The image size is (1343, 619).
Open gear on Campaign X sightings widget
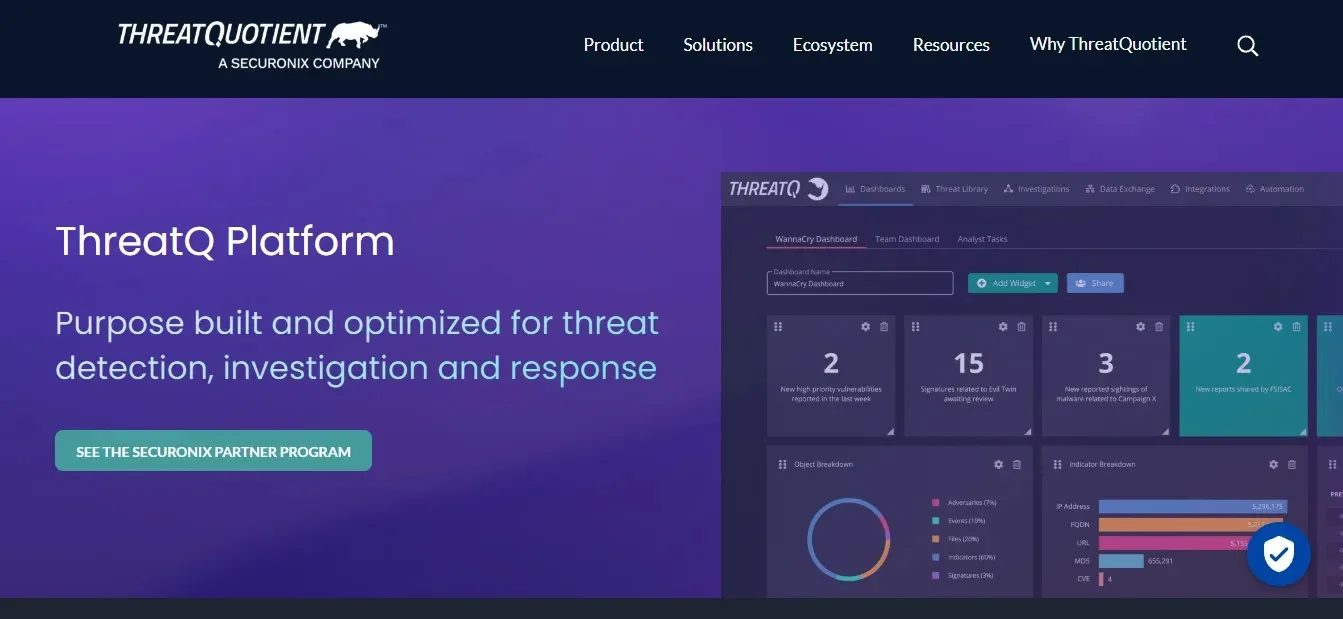pyautogui.click(x=1141, y=327)
